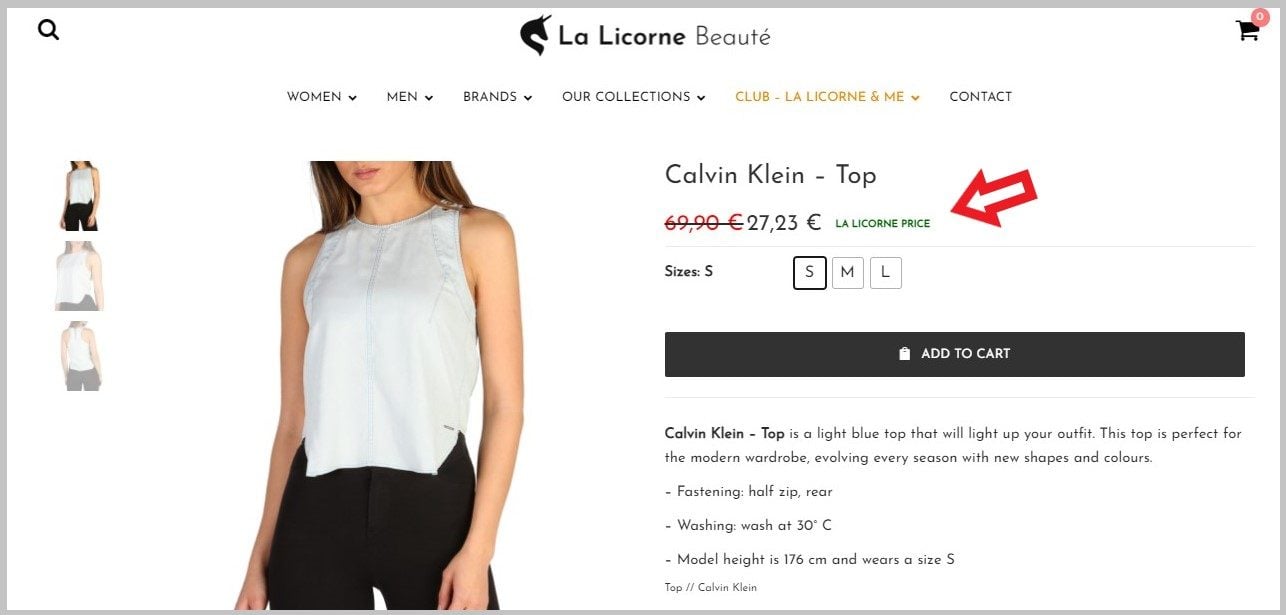The image size is (1286, 615).
Task: Select size M
Action: click(847, 272)
